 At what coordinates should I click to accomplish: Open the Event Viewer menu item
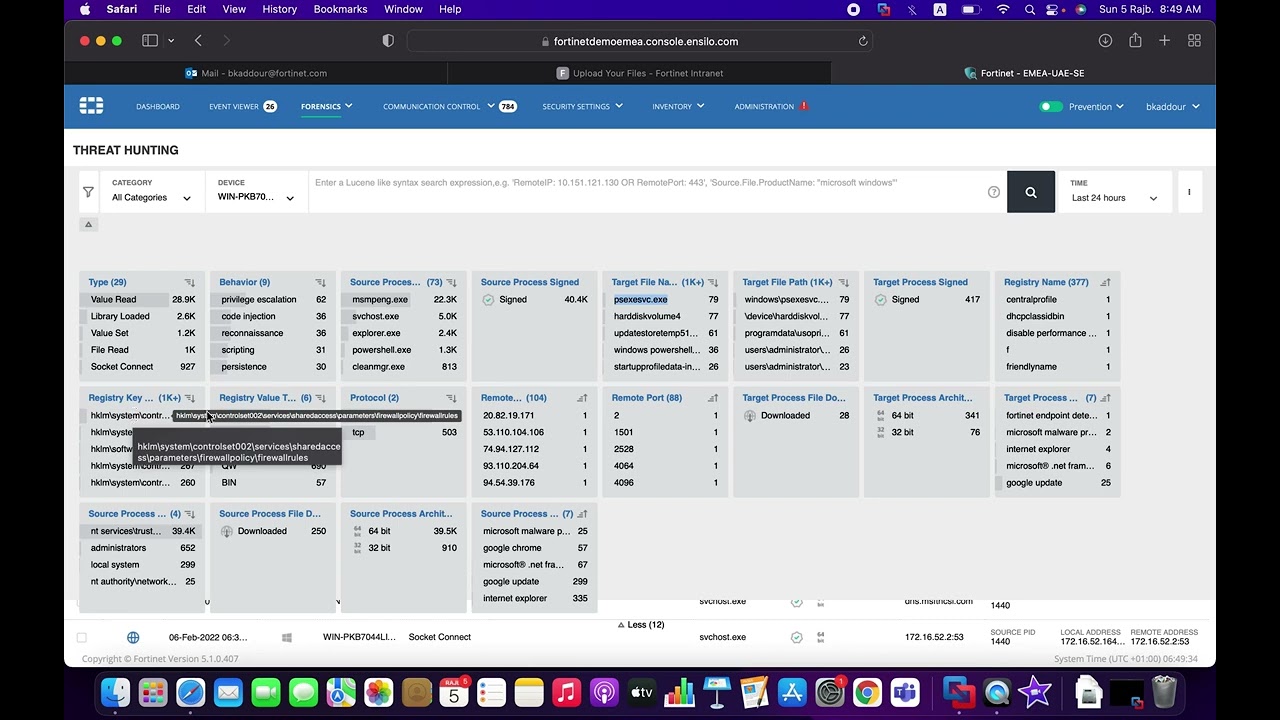click(x=242, y=106)
